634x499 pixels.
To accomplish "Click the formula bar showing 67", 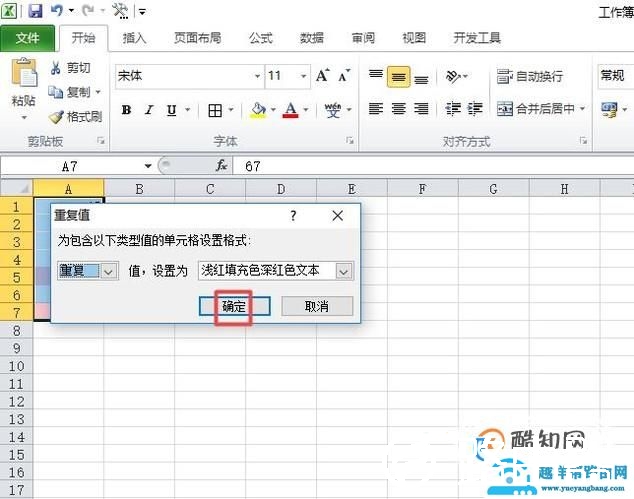I will [433, 166].
